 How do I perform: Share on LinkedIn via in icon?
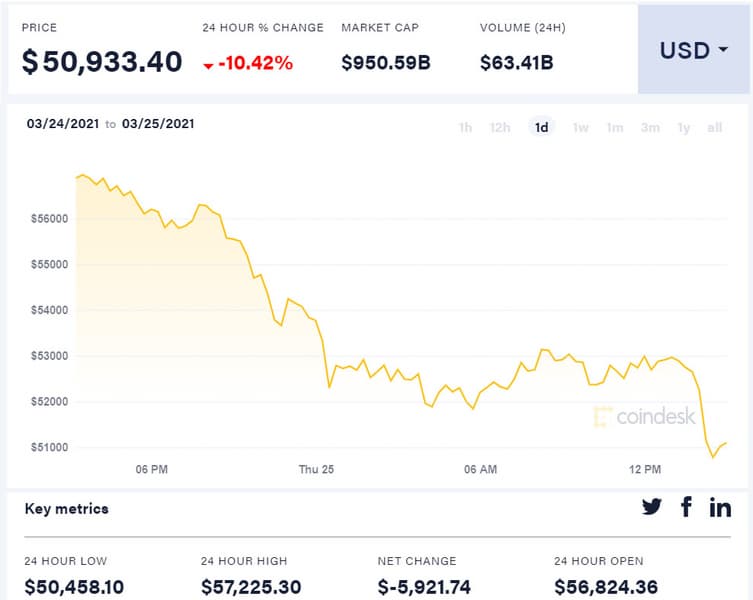pyautogui.click(x=720, y=507)
